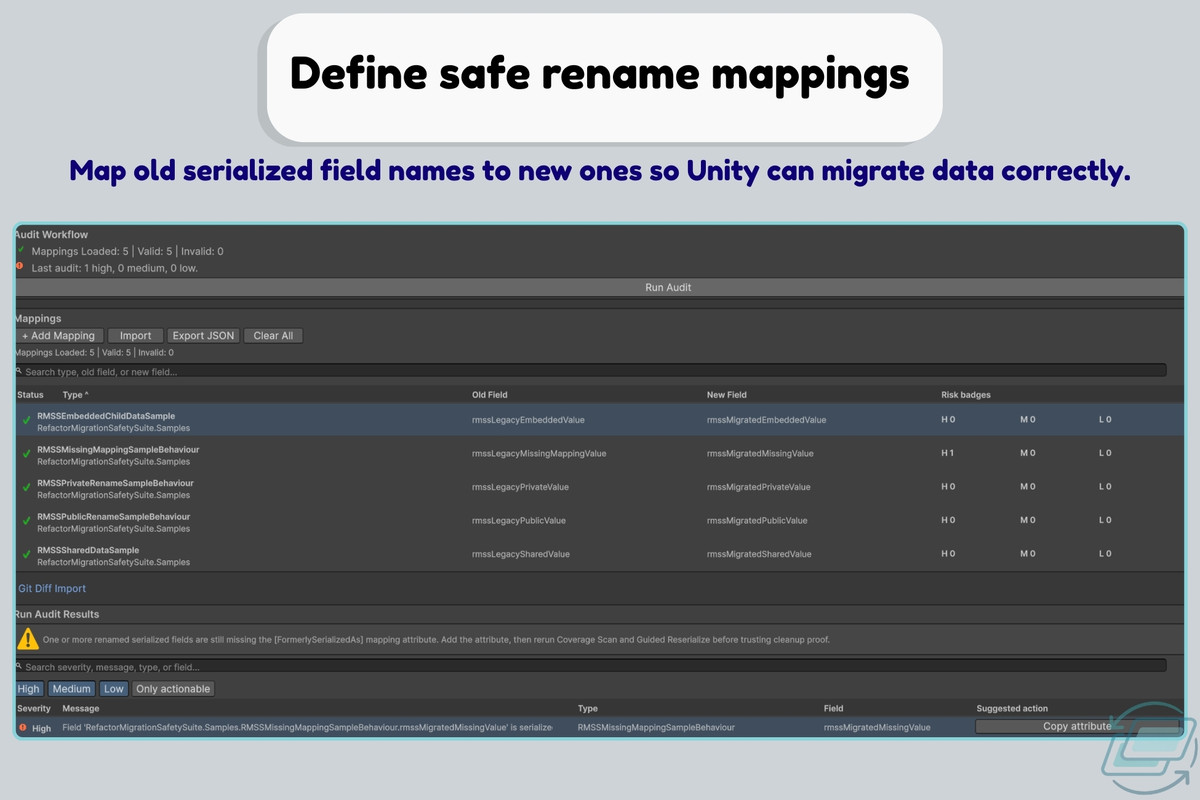
Task: Click the status check for RMSSSharedDataSample
Action: (x=26, y=555)
